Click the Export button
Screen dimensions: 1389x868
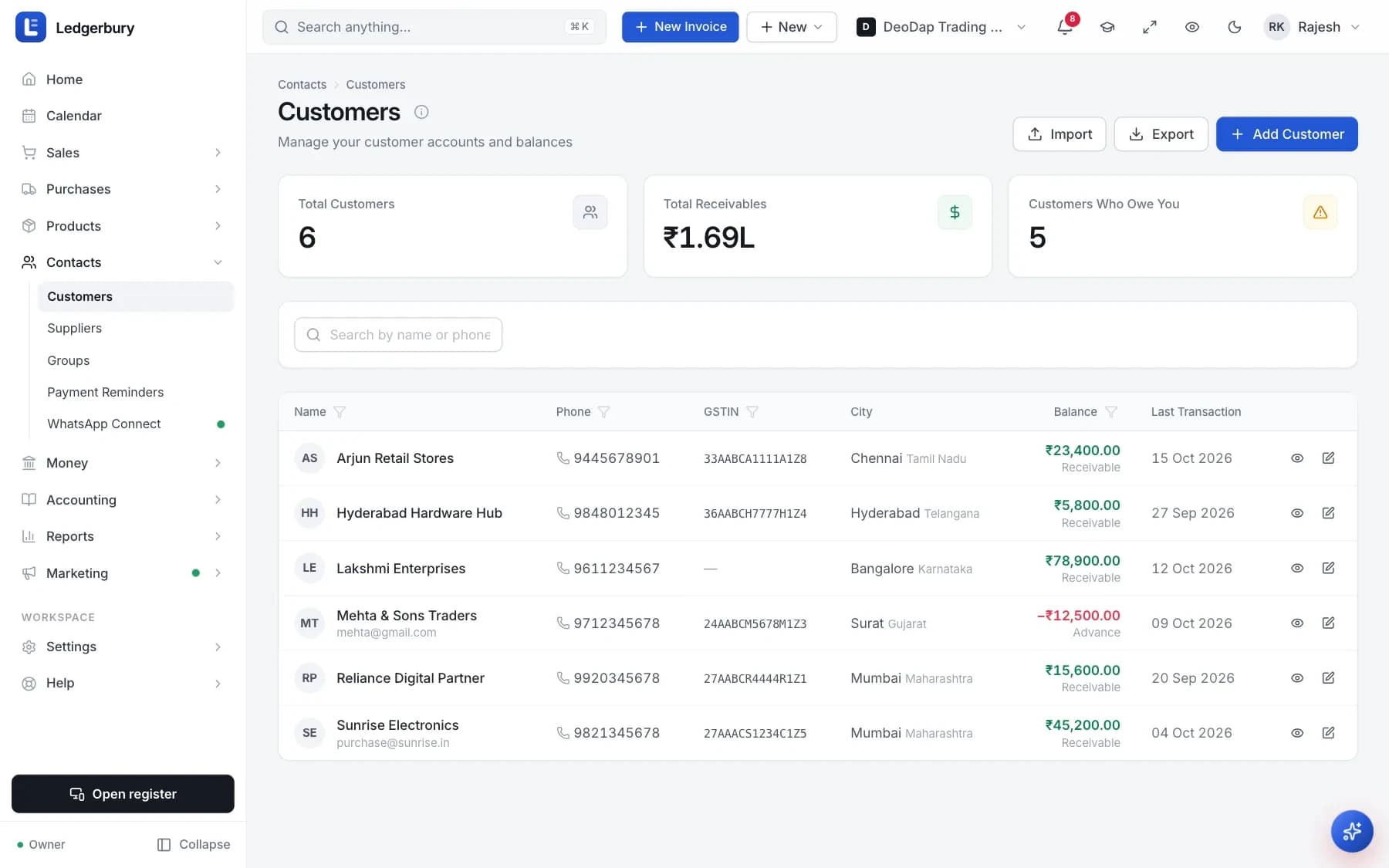point(1161,134)
